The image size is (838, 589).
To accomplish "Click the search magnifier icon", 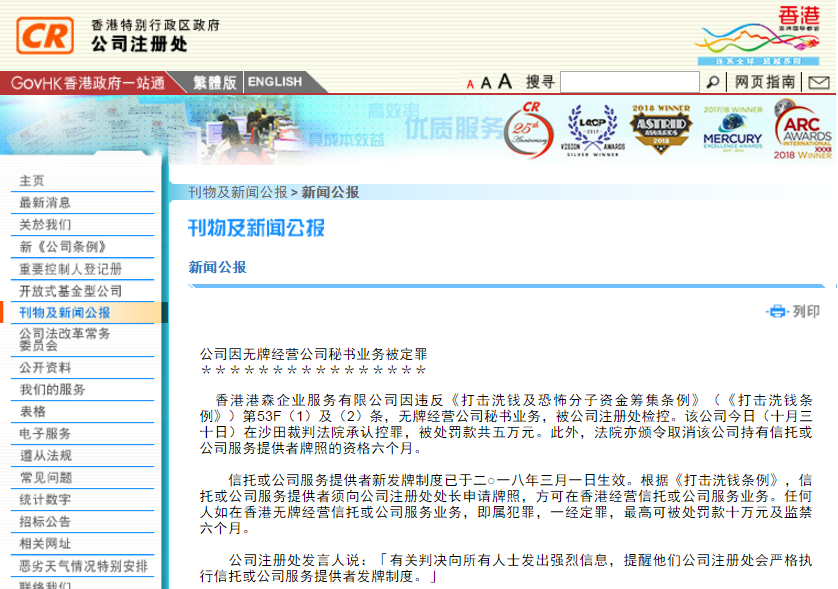I will pyautogui.click(x=713, y=82).
